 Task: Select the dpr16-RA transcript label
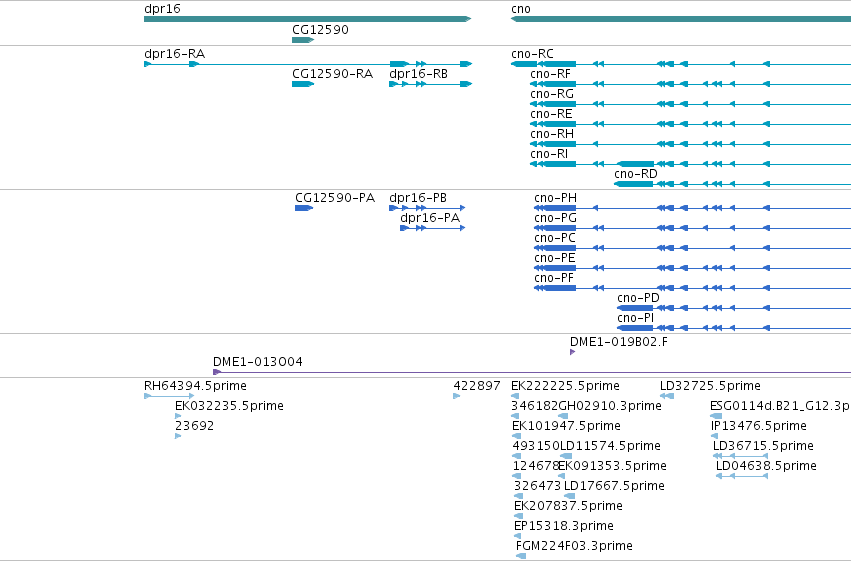pyautogui.click(x=174, y=54)
